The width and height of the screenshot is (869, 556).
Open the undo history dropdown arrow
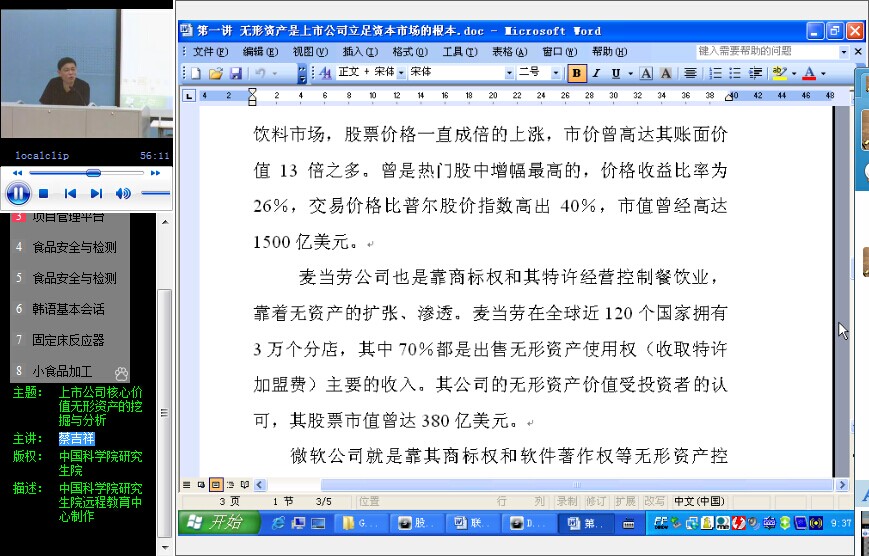click(274, 73)
